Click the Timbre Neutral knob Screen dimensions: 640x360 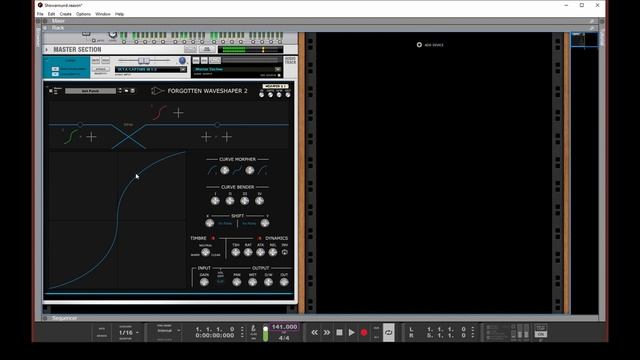[x=205, y=252]
